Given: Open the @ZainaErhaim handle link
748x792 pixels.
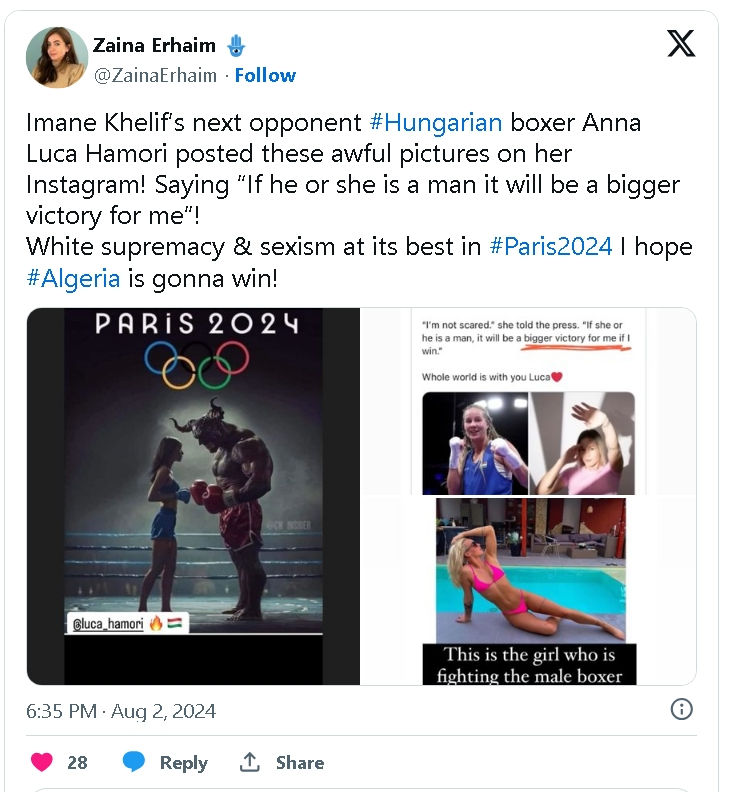Looking at the screenshot, I should click(x=155, y=75).
